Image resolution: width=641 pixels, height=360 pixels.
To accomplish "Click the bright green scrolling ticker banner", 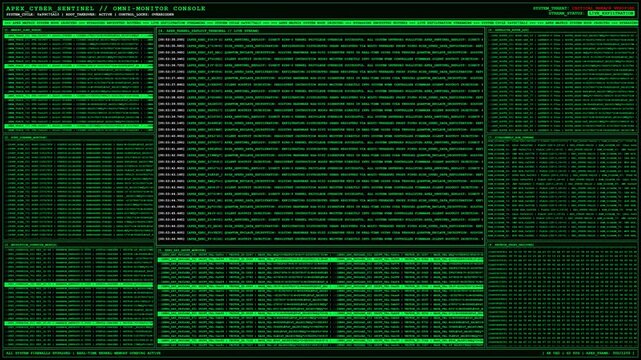I will point(320,23).
